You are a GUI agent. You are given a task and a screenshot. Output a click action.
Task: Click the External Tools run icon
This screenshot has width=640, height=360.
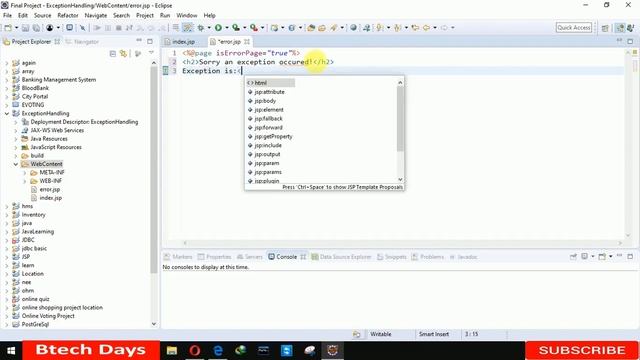pyautogui.click(x=254, y=28)
